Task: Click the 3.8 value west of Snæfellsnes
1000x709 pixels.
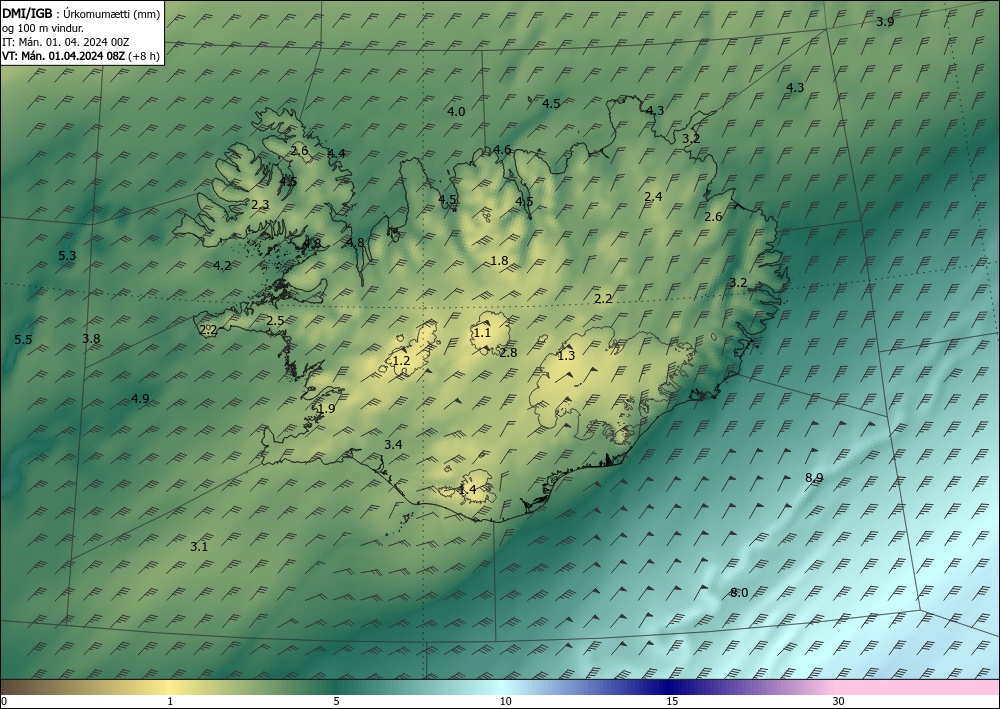Action: pos(91,339)
